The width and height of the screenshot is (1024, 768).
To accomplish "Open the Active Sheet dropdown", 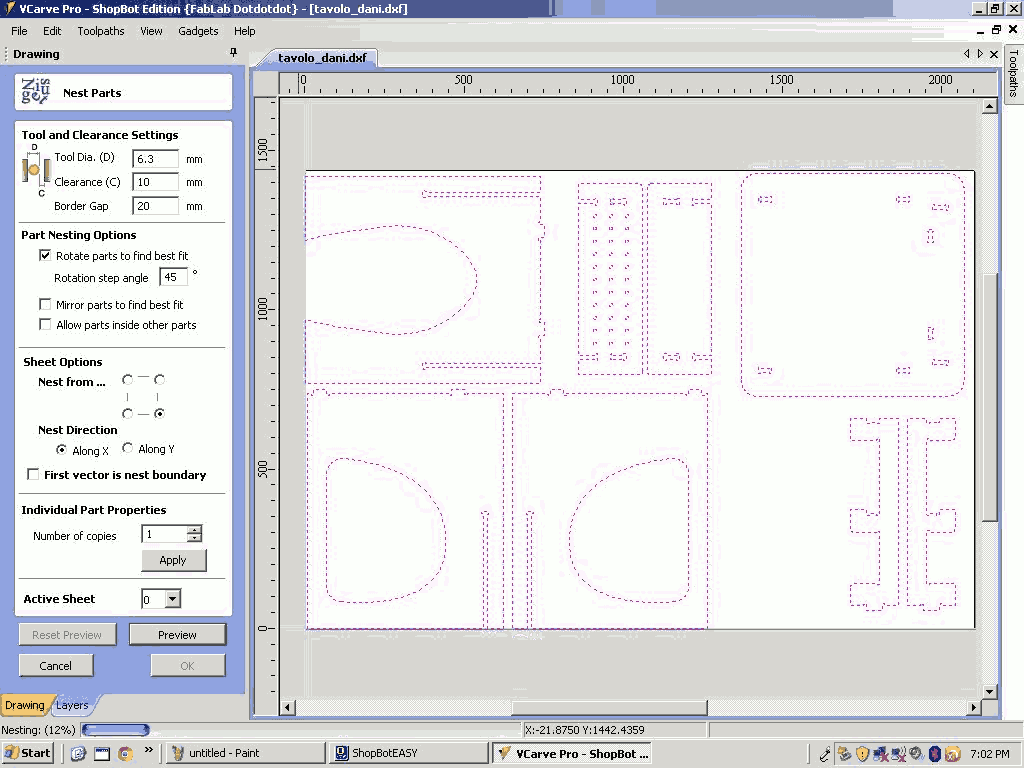I will click(172, 599).
